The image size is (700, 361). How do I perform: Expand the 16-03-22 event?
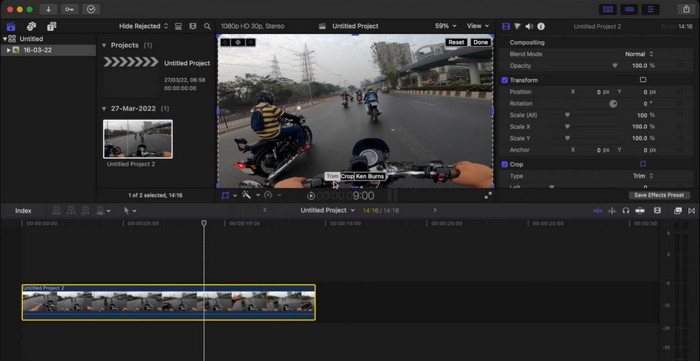[x=8, y=50]
